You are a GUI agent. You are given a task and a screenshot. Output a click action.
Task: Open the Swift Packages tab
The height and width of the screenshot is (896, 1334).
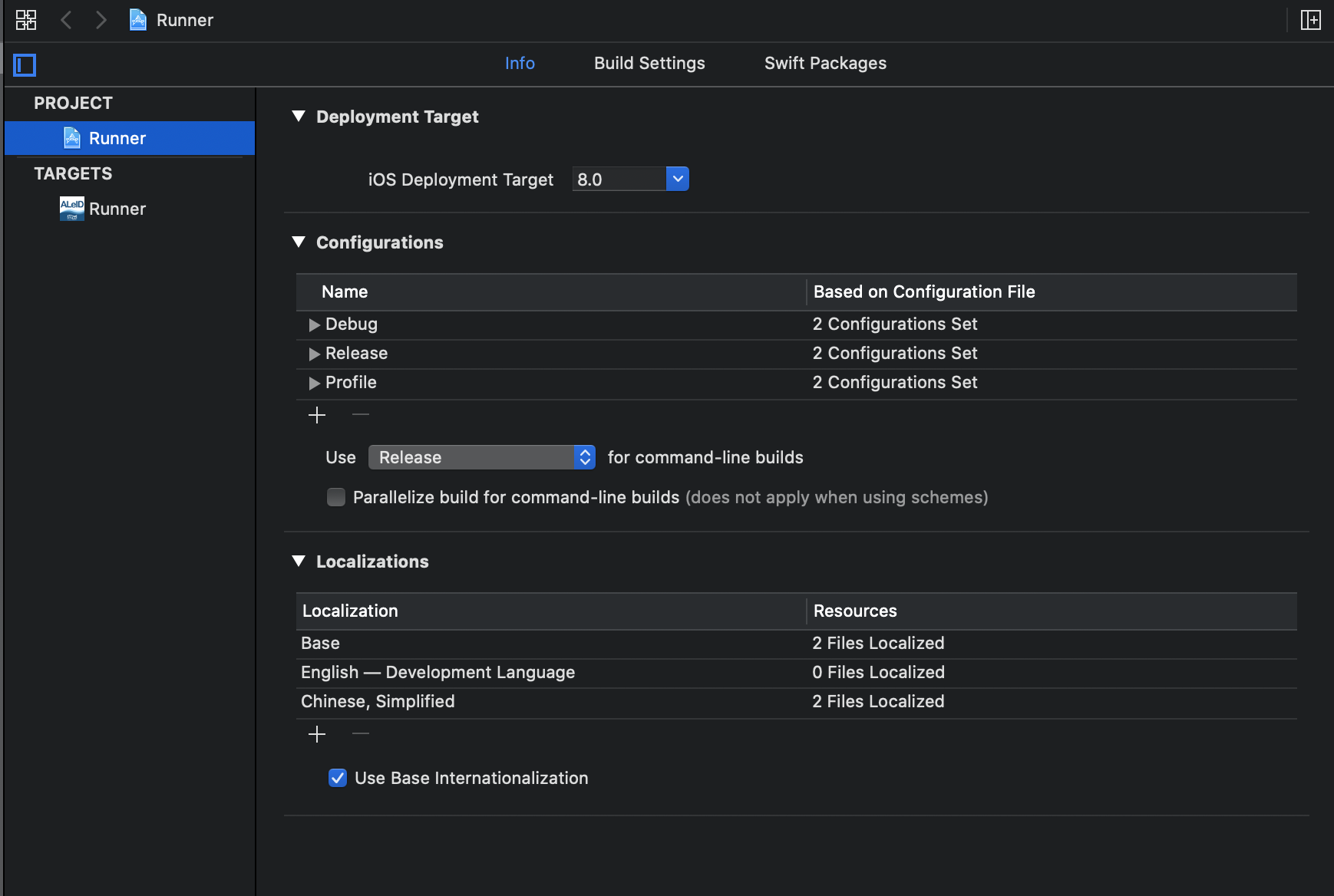(825, 64)
